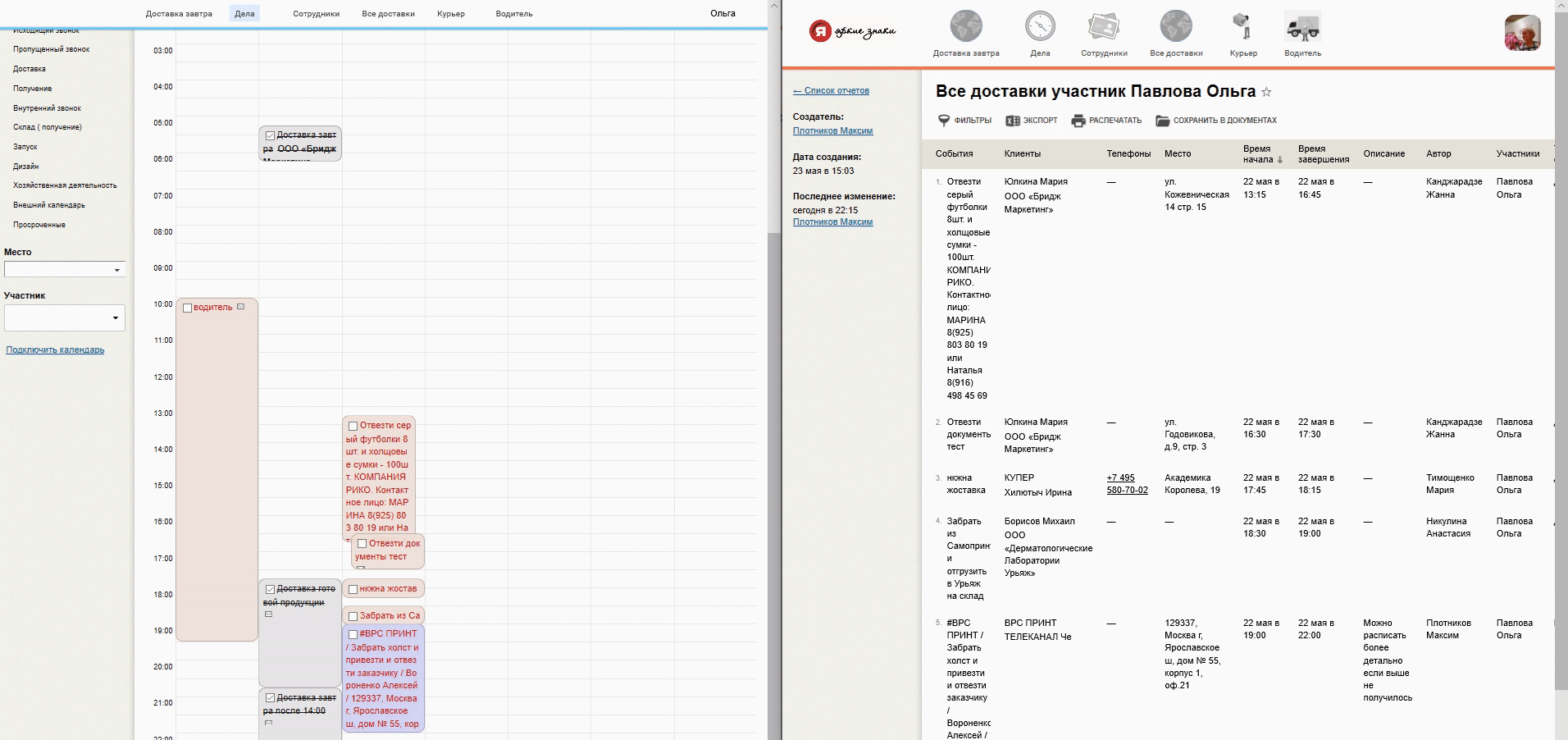
Task: Click the calendar vertical scrollbar
Action: (x=773, y=410)
